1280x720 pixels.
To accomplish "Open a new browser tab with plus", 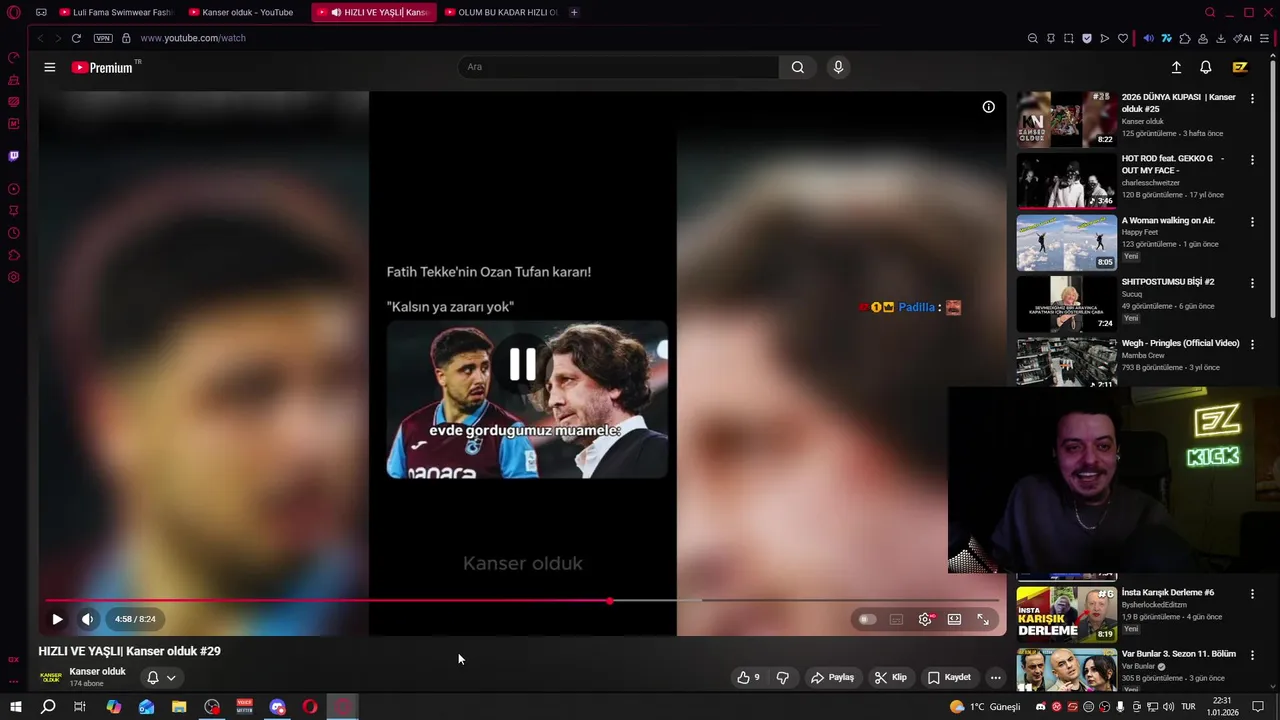I will tap(574, 12).
